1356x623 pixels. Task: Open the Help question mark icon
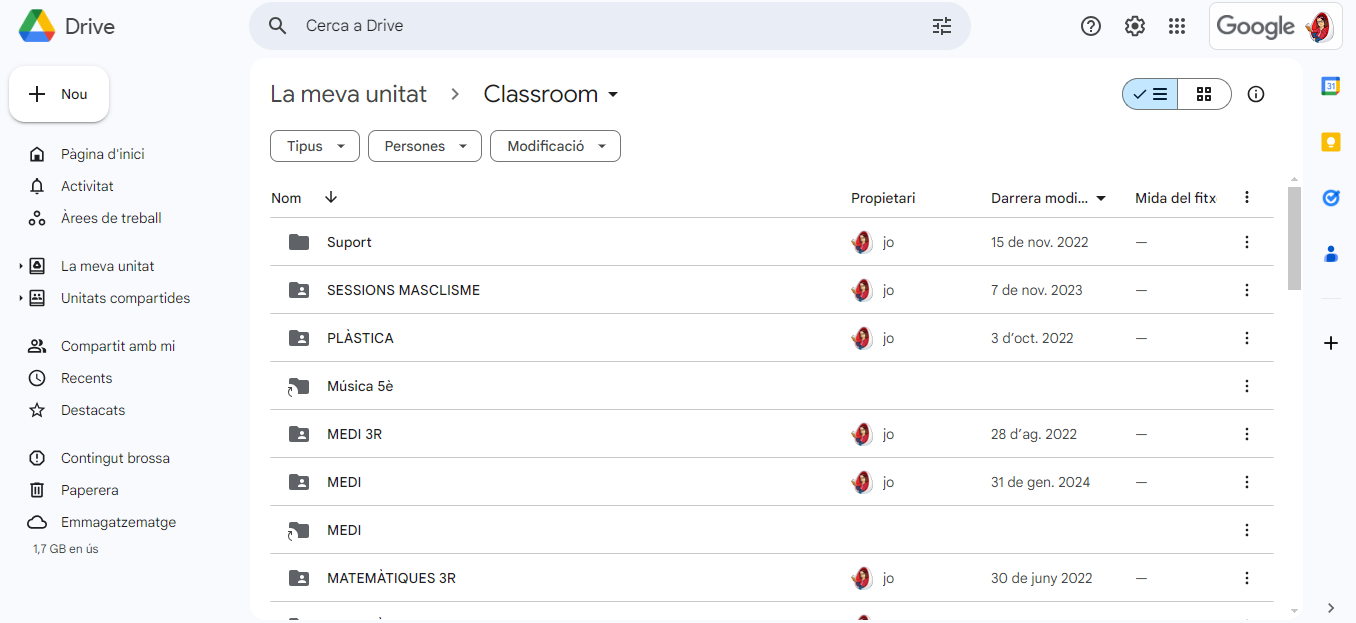click(x=1091, y=26)
